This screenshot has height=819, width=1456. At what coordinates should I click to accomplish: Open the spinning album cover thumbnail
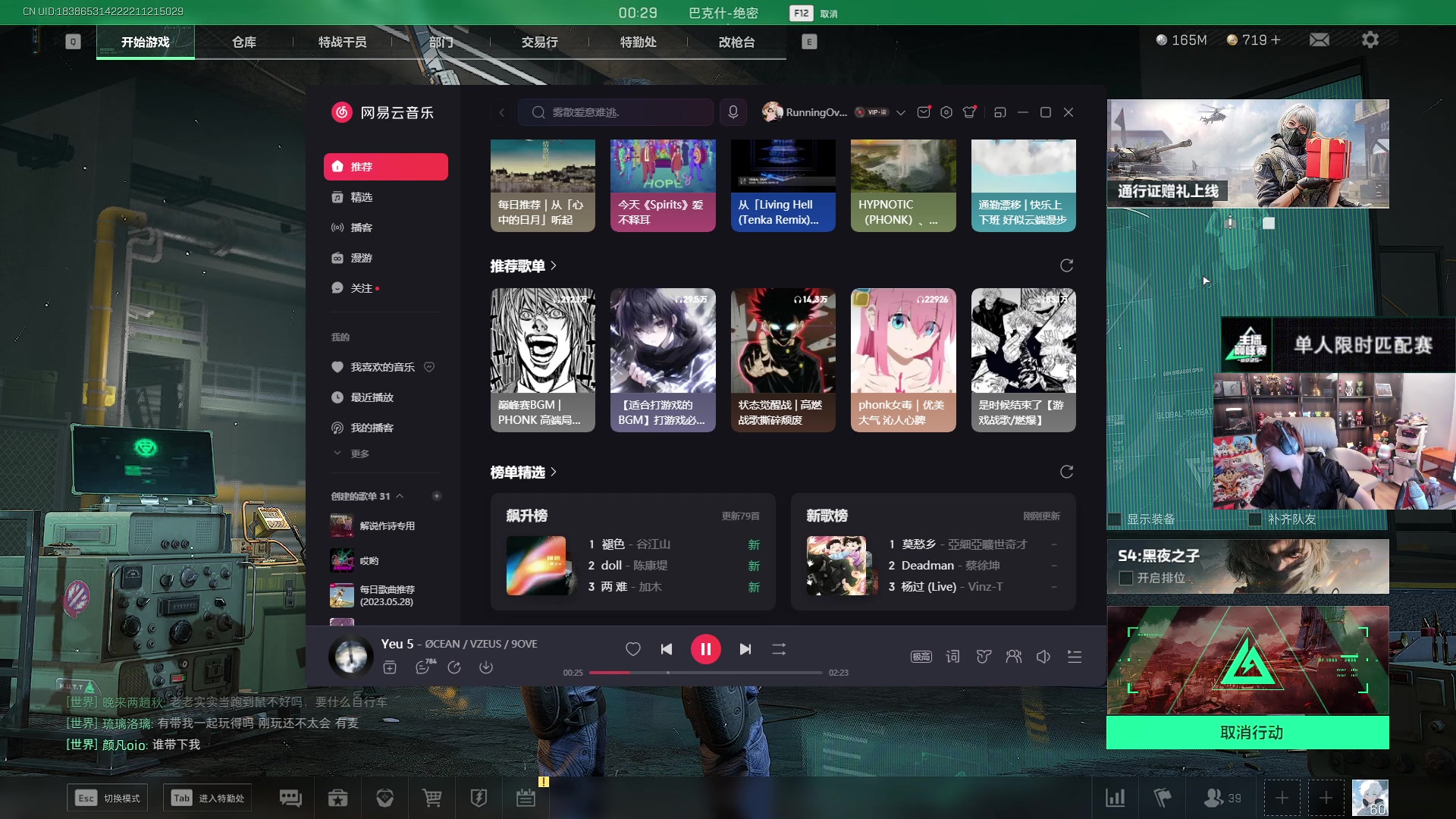351,656
